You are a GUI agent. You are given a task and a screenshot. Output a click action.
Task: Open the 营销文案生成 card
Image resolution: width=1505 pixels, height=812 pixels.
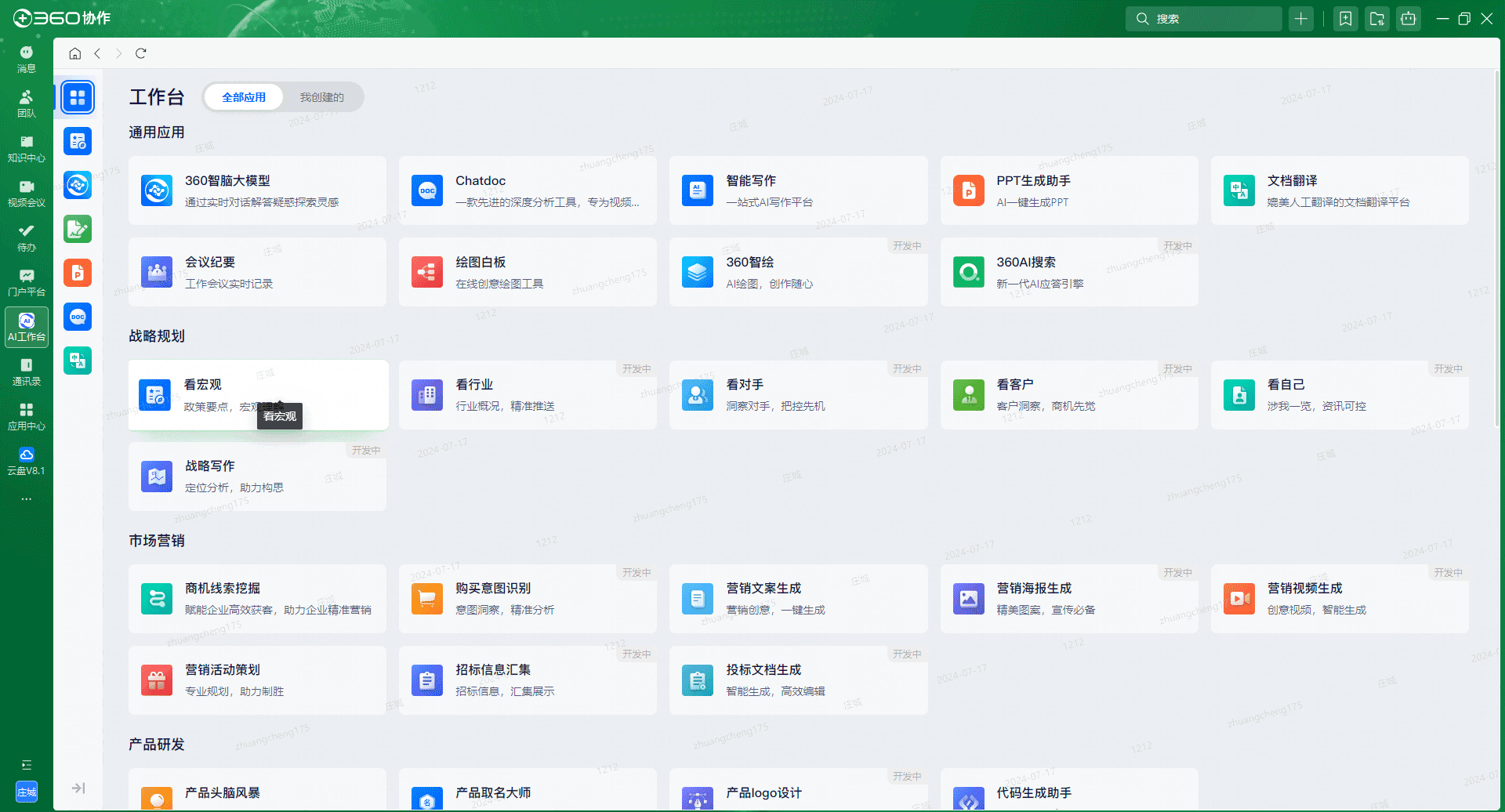798,599
